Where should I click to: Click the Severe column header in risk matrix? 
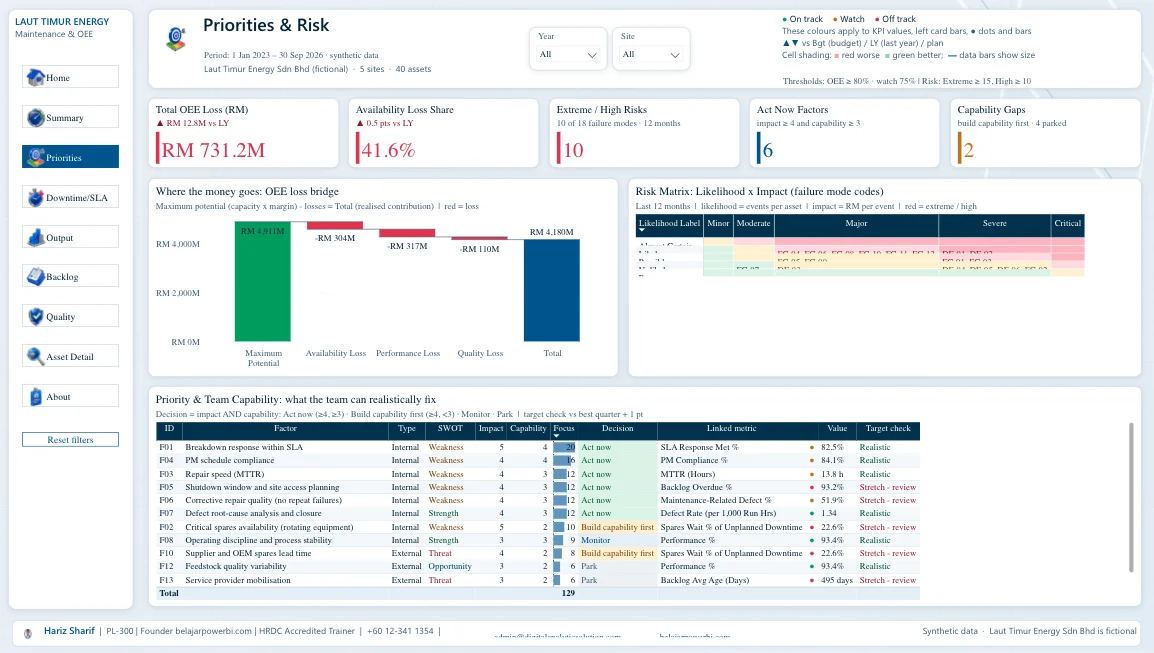(994, 224)
